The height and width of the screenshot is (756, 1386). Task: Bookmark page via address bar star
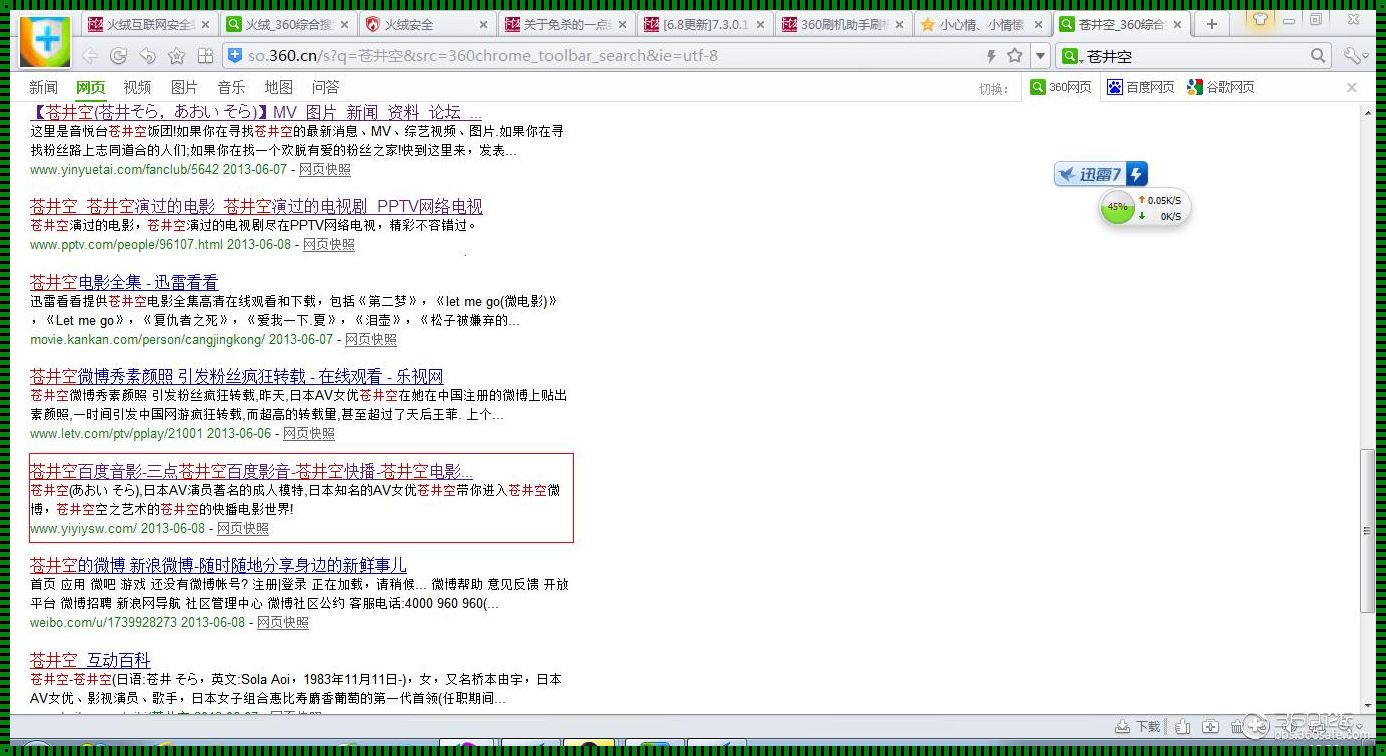1015,56
